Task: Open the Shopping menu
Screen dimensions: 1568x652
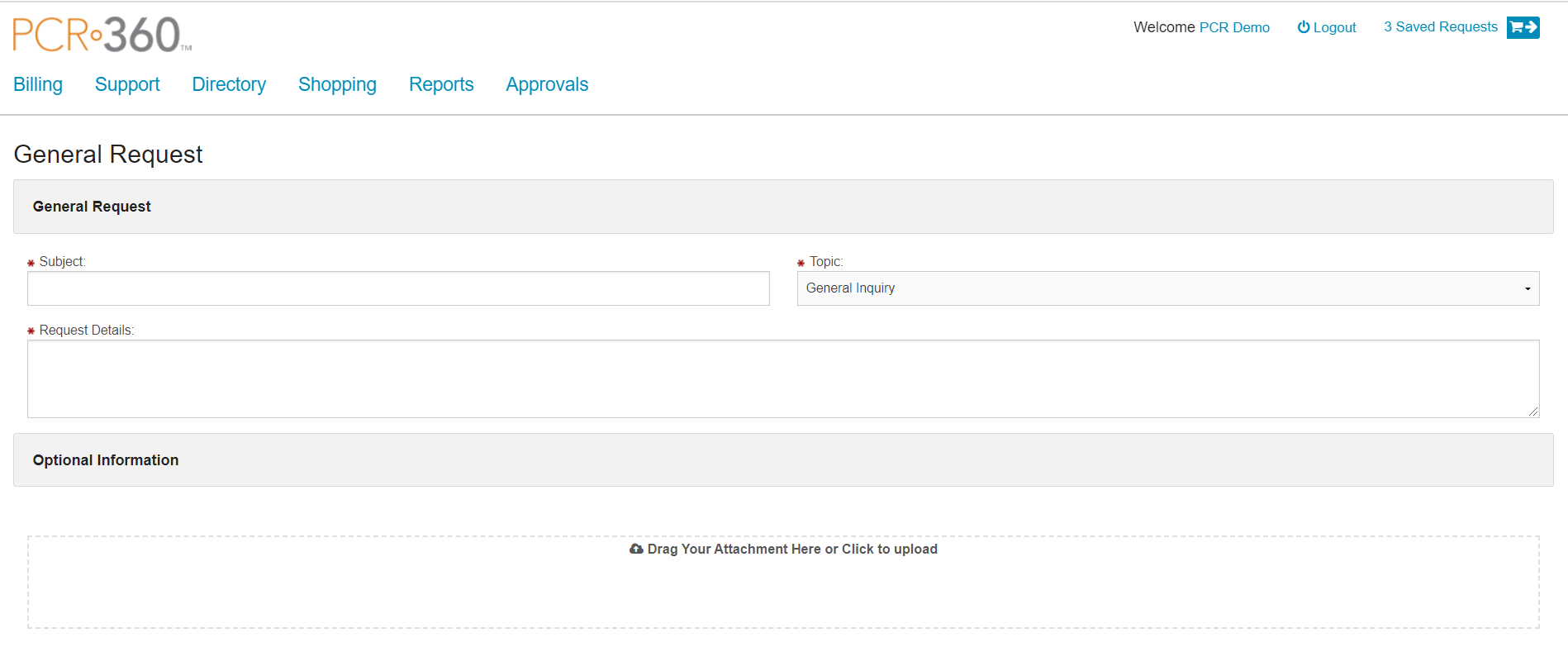Action: click(x=337, y=84)
